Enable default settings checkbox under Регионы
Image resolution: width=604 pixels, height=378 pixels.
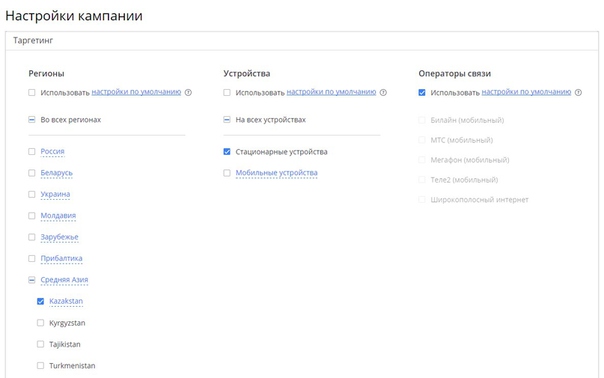point(32,92)
